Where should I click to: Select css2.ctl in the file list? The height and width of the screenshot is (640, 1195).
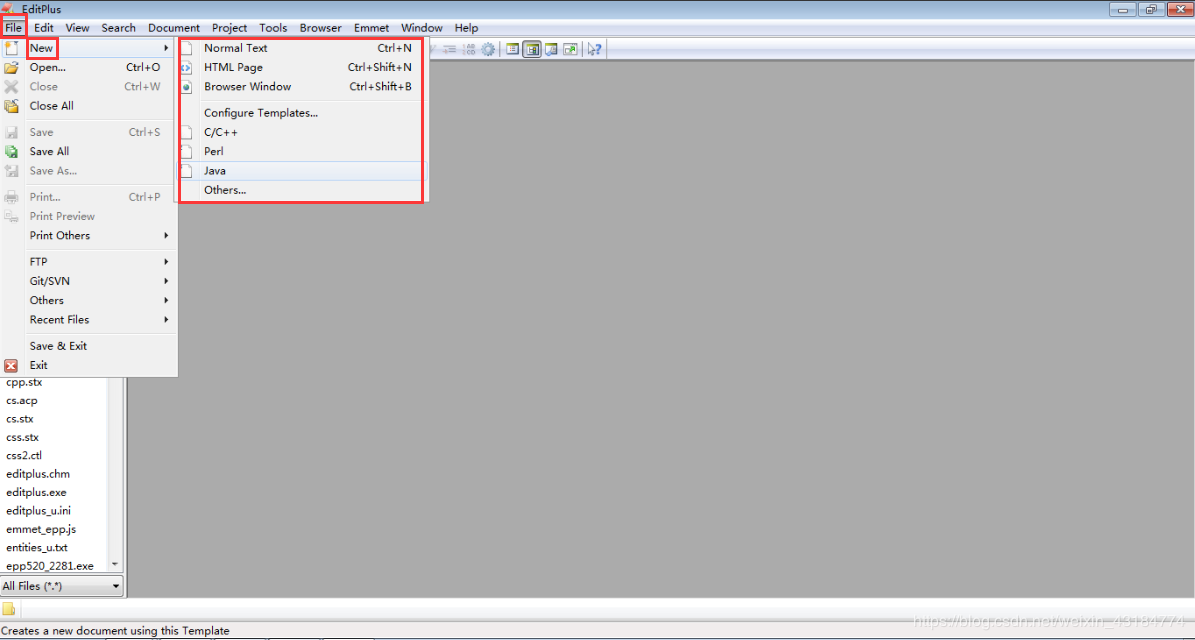pyautogui.click(x=24, y=456)
